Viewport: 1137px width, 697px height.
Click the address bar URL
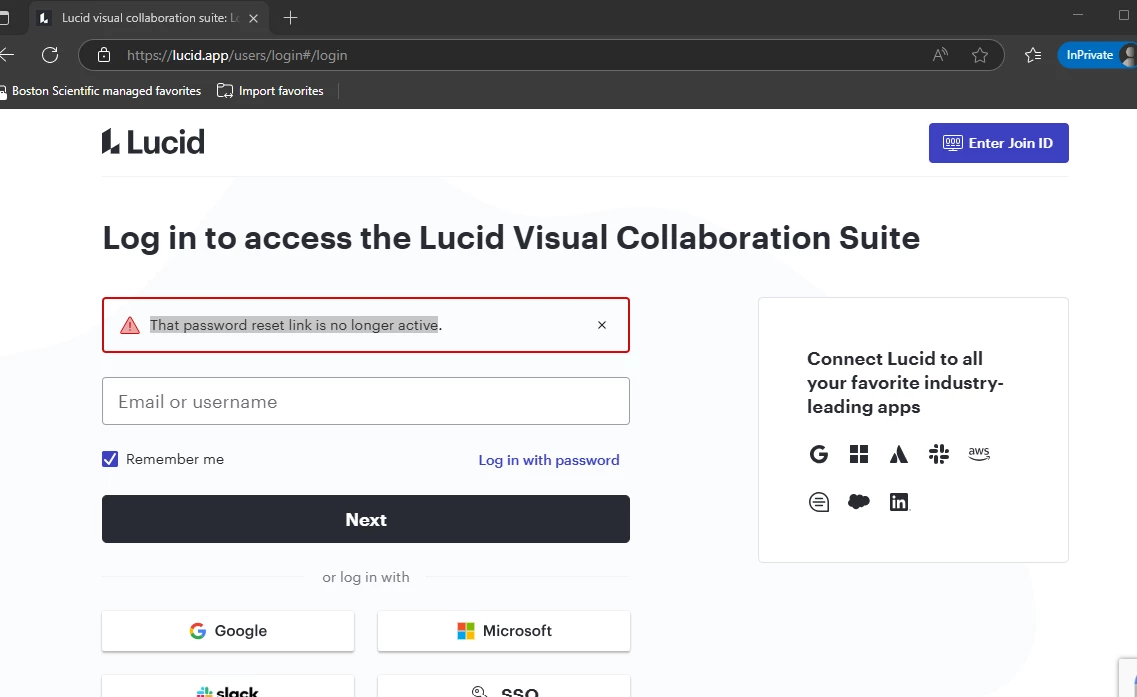tap(237, 55)
